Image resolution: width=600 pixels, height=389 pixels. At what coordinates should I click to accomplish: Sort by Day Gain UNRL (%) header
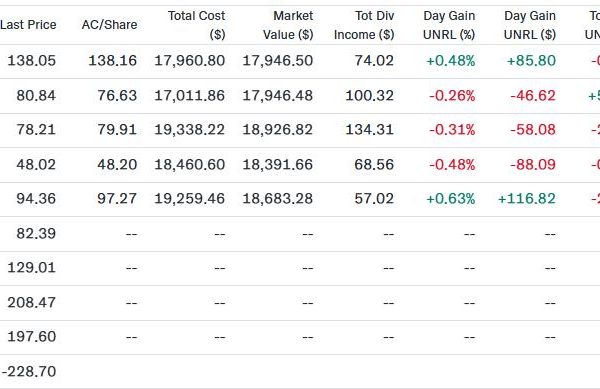pyautogui.click(x=449, y=25)
